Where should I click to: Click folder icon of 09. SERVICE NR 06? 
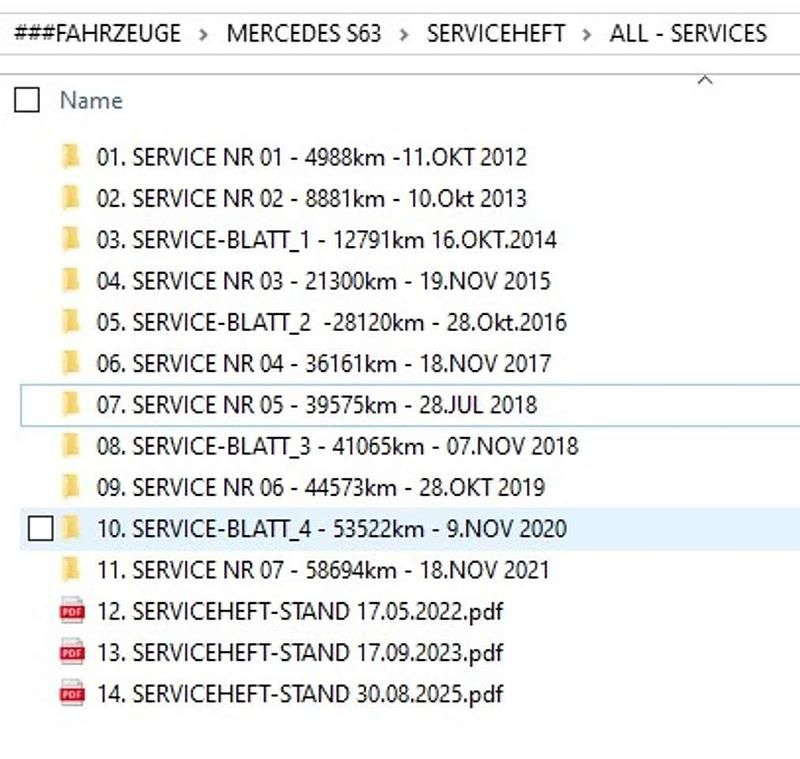pos(71,486)
